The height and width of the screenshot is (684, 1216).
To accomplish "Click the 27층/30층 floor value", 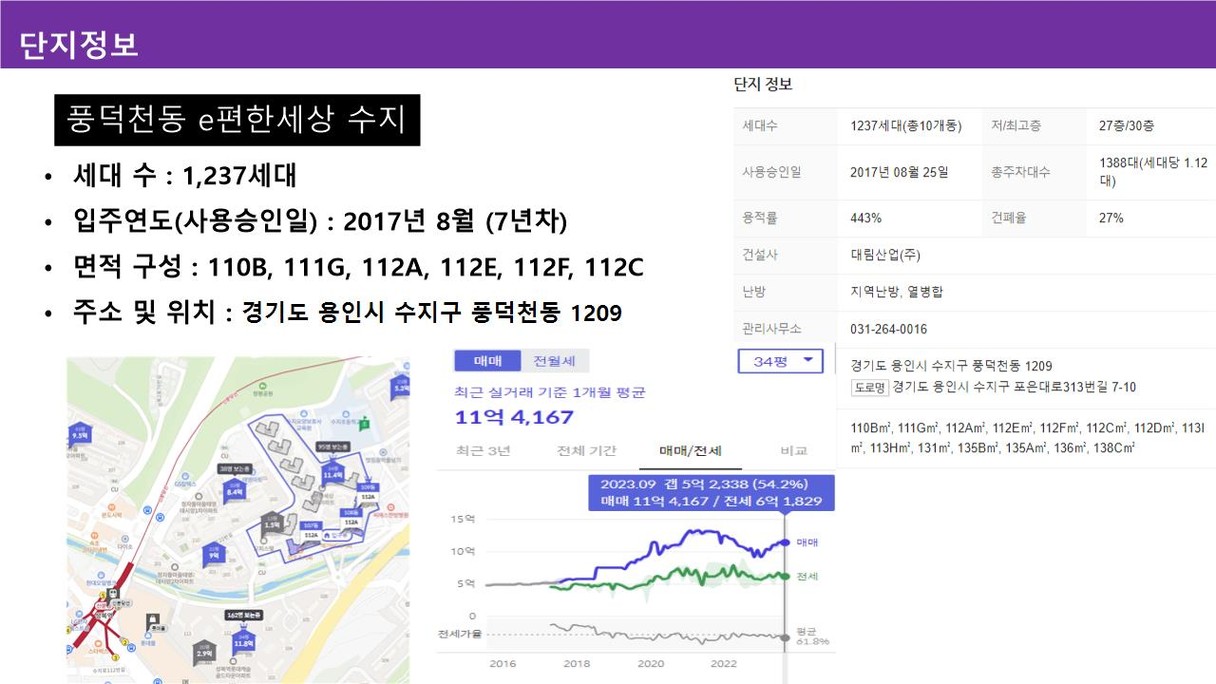I will pos(1127,126).
